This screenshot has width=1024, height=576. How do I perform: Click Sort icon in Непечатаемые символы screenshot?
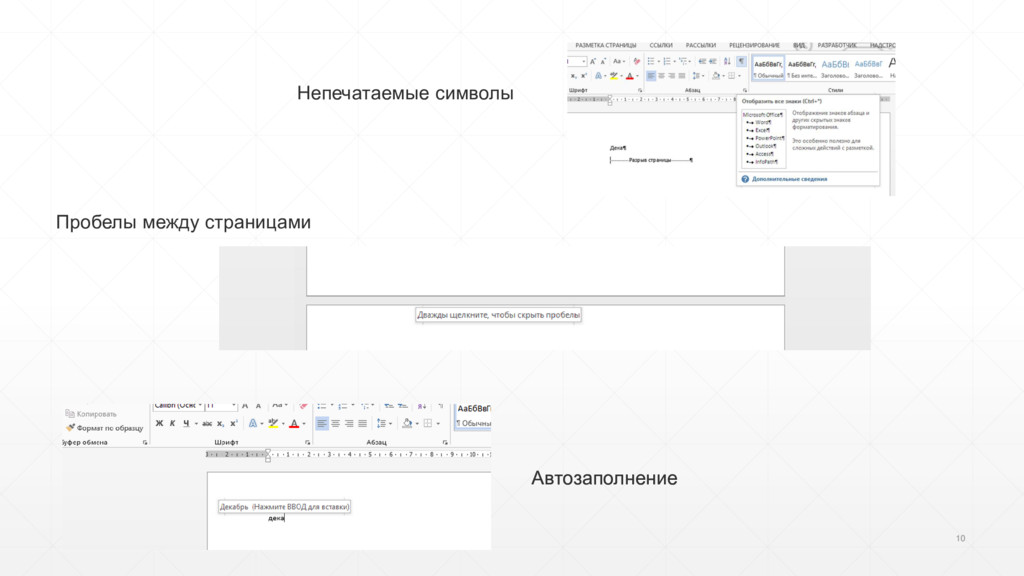(x=727, y=61)
